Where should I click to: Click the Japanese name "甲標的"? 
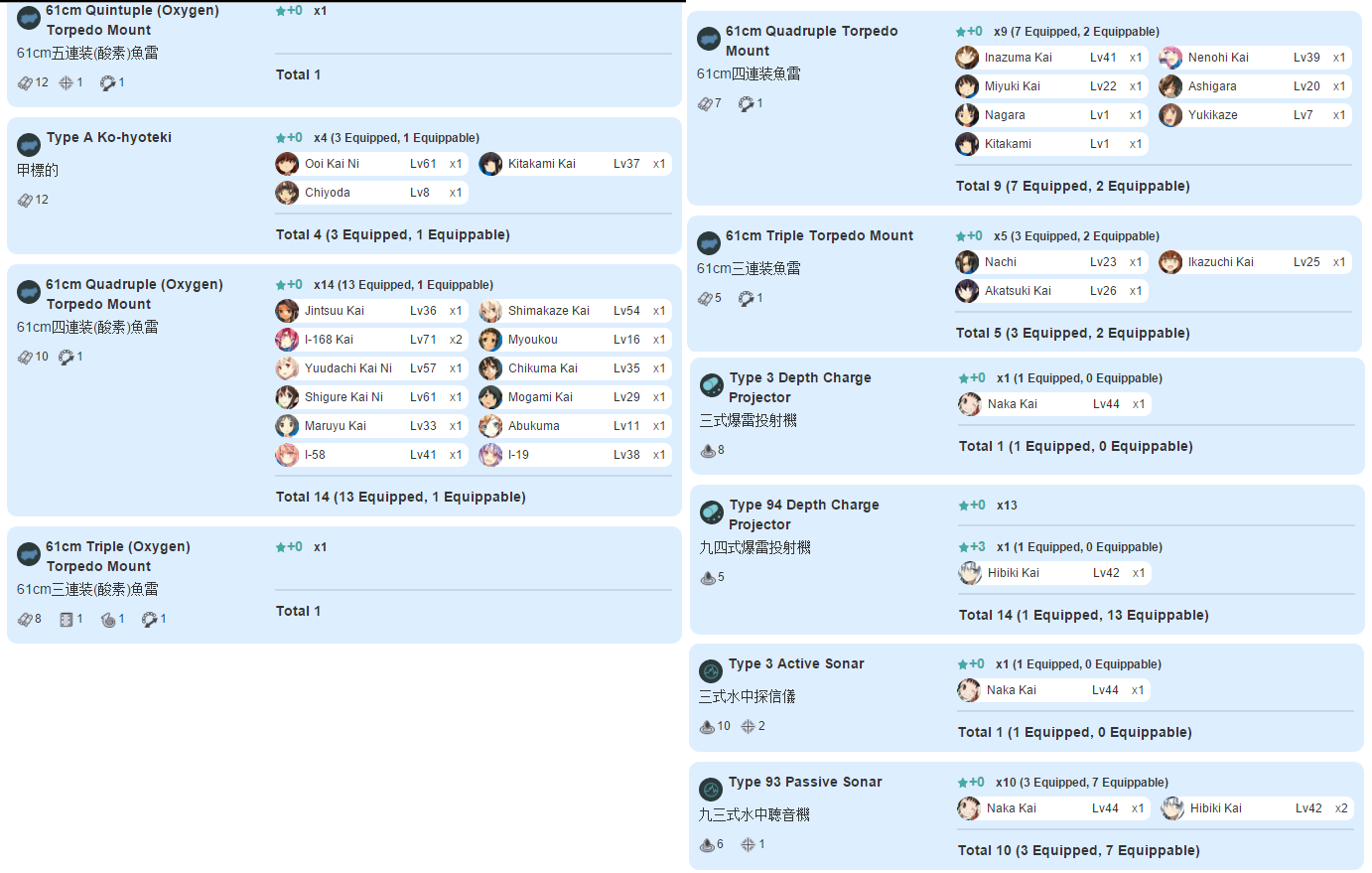pos(38,170)
